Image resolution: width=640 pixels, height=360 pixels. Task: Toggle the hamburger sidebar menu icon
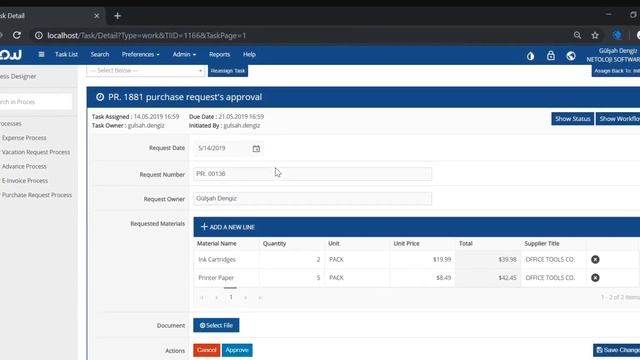click(x=41, y=54)
